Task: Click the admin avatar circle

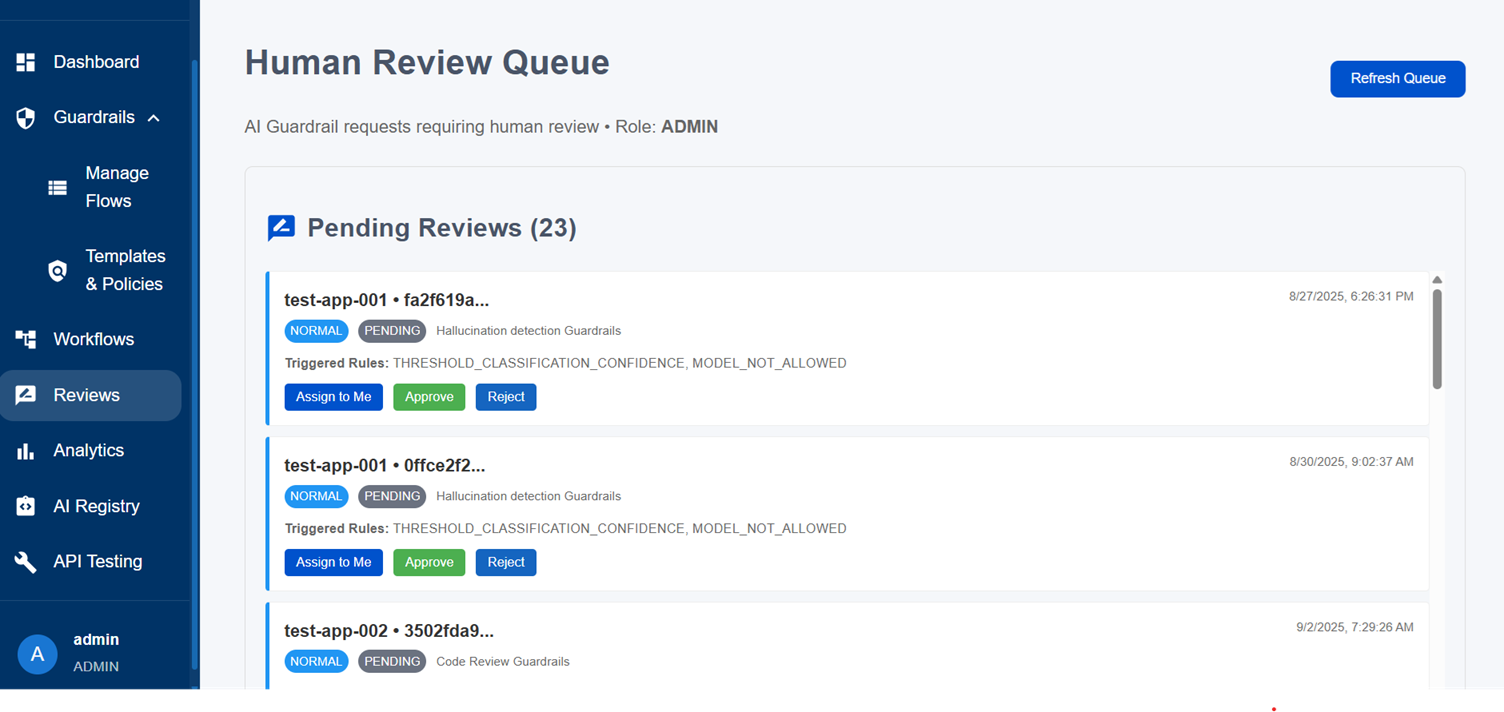Action: point(37,654)
